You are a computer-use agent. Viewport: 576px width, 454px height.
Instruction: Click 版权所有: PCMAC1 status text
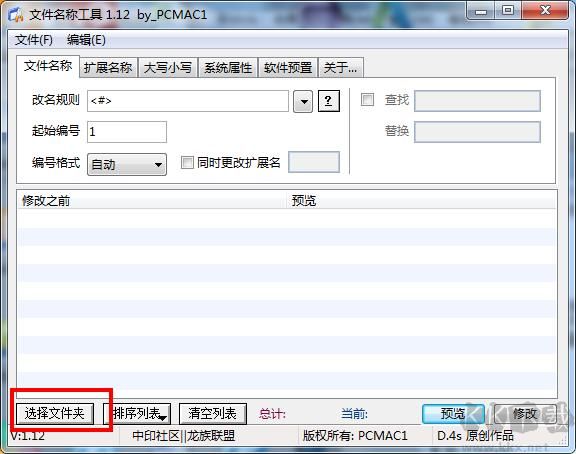pyautogui.click(x=355, y=436)
